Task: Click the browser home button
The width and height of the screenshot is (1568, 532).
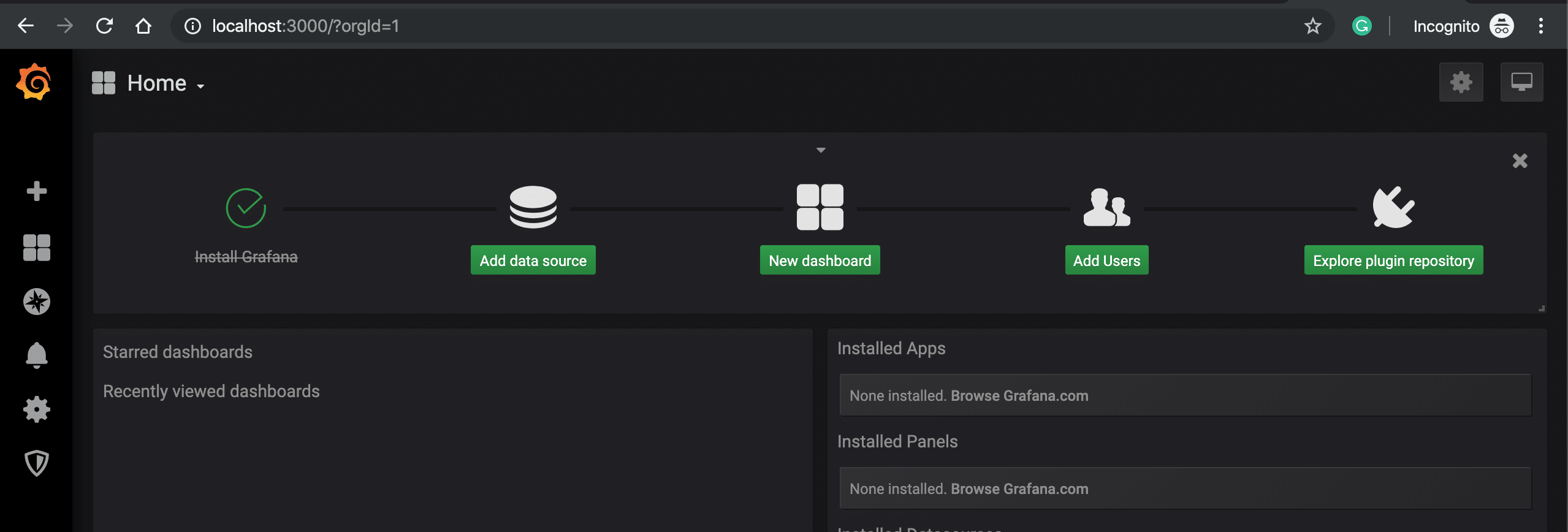Action: (x=143, y=26)
